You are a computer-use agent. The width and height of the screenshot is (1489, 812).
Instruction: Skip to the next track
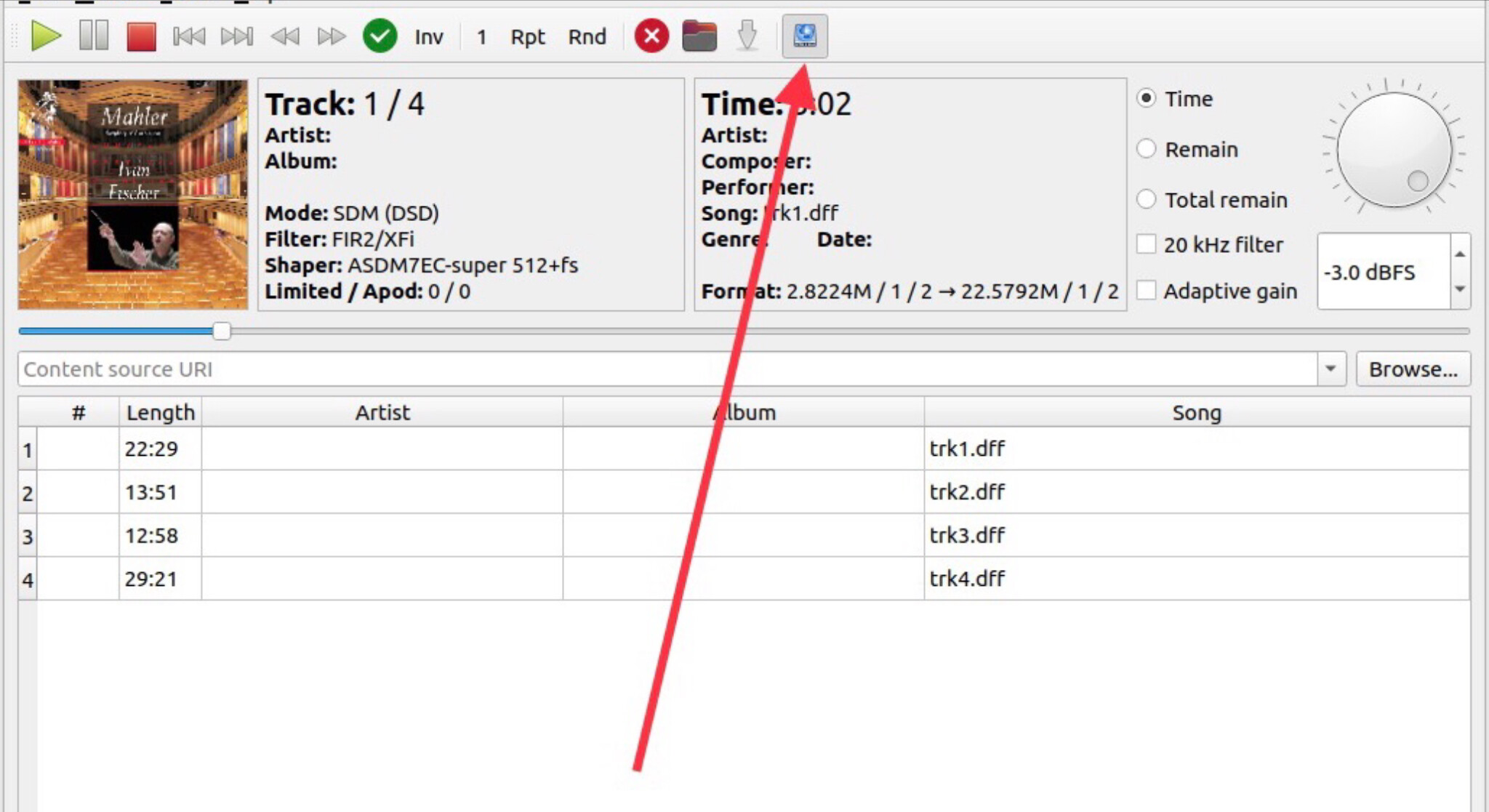point(236,36)
